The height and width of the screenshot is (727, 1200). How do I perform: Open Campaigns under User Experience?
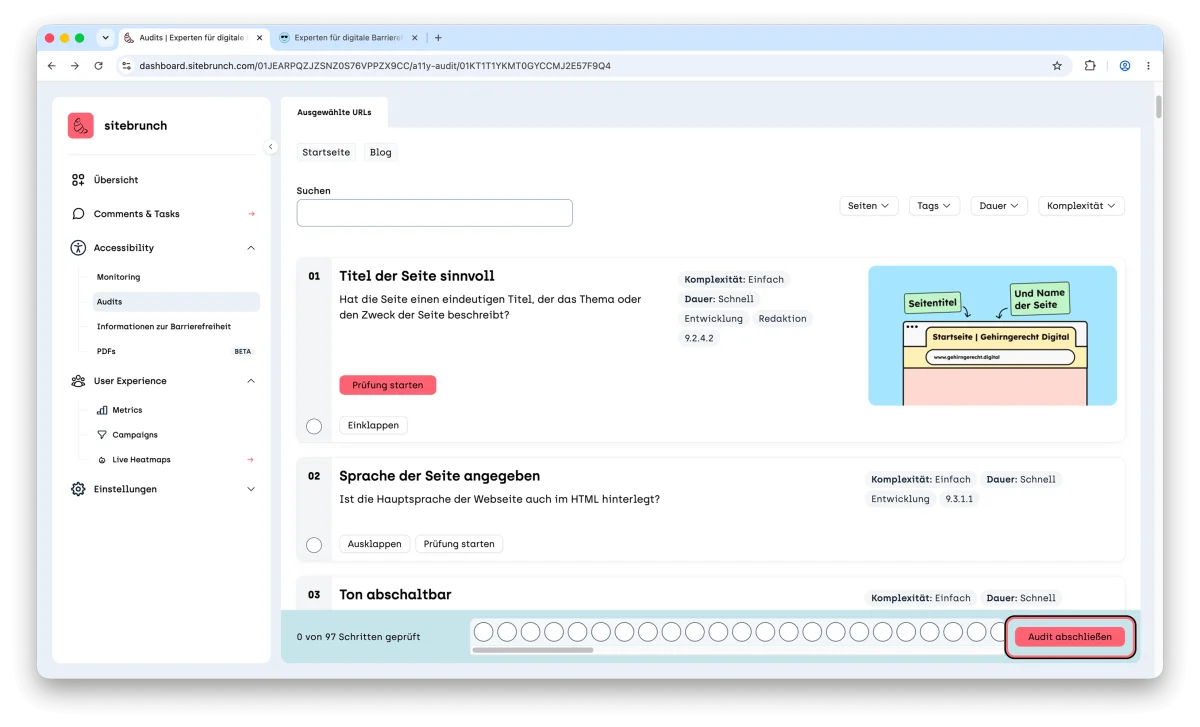135,435
